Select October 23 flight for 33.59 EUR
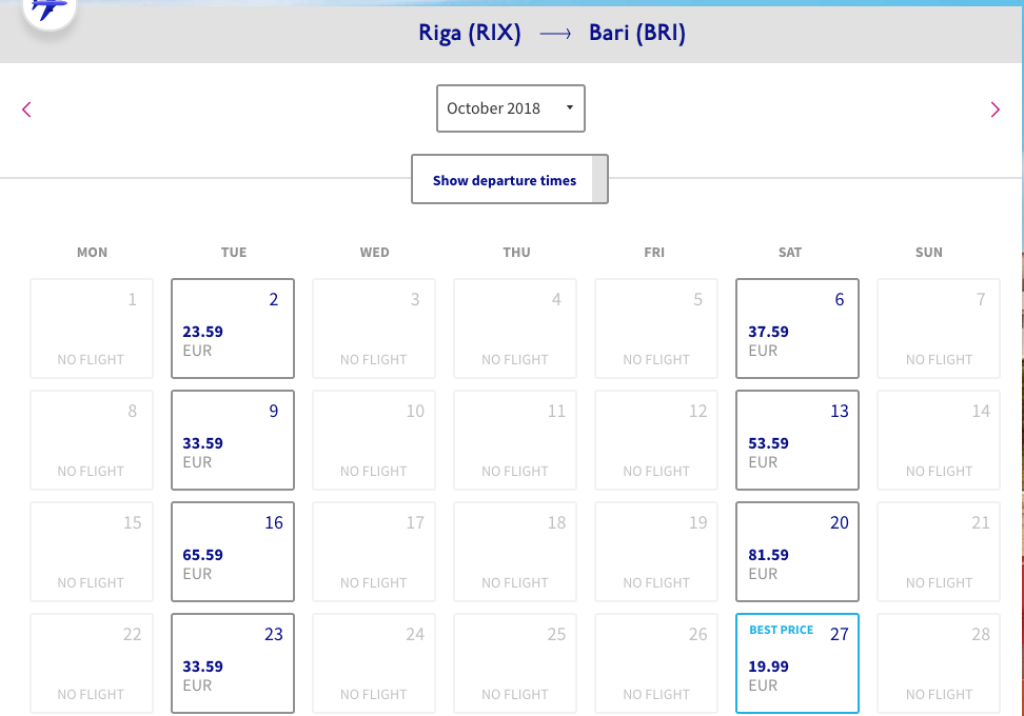 tap(233, 662)
